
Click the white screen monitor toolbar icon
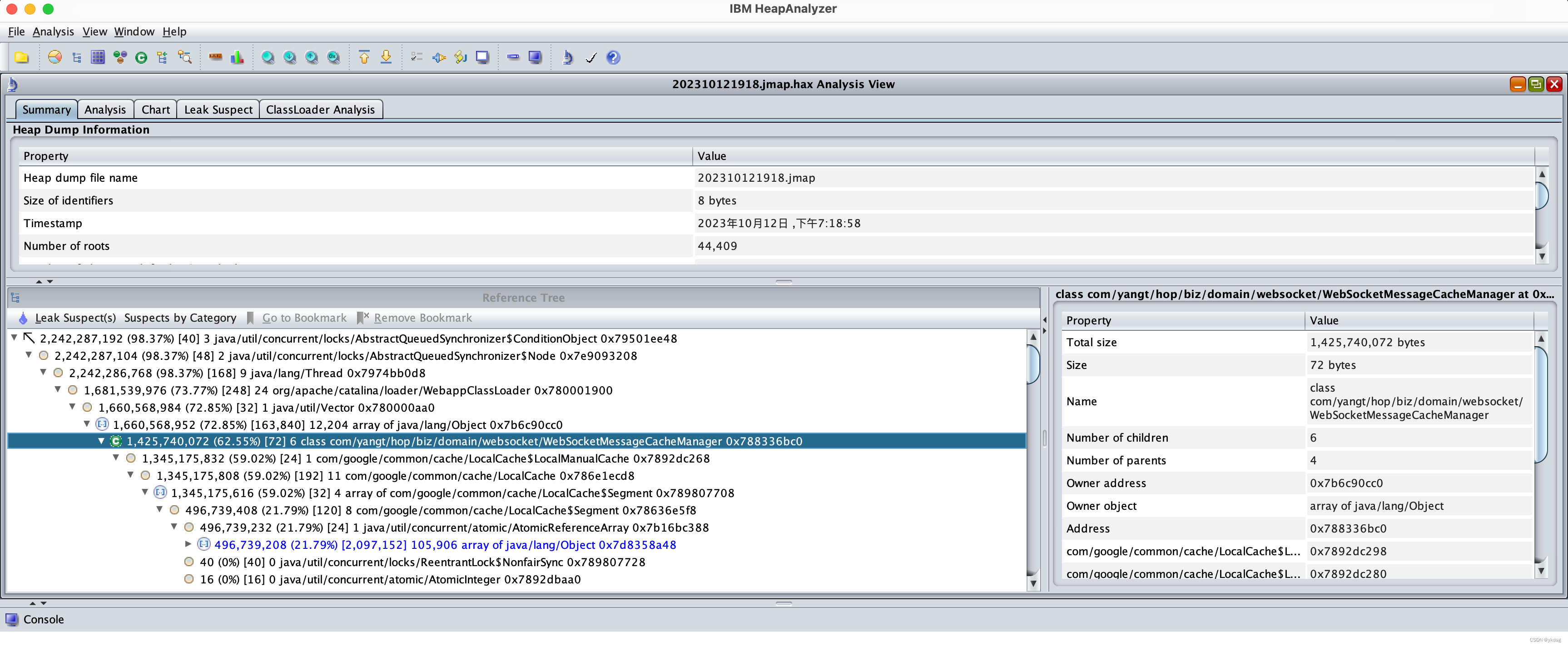tap(483, 57)
